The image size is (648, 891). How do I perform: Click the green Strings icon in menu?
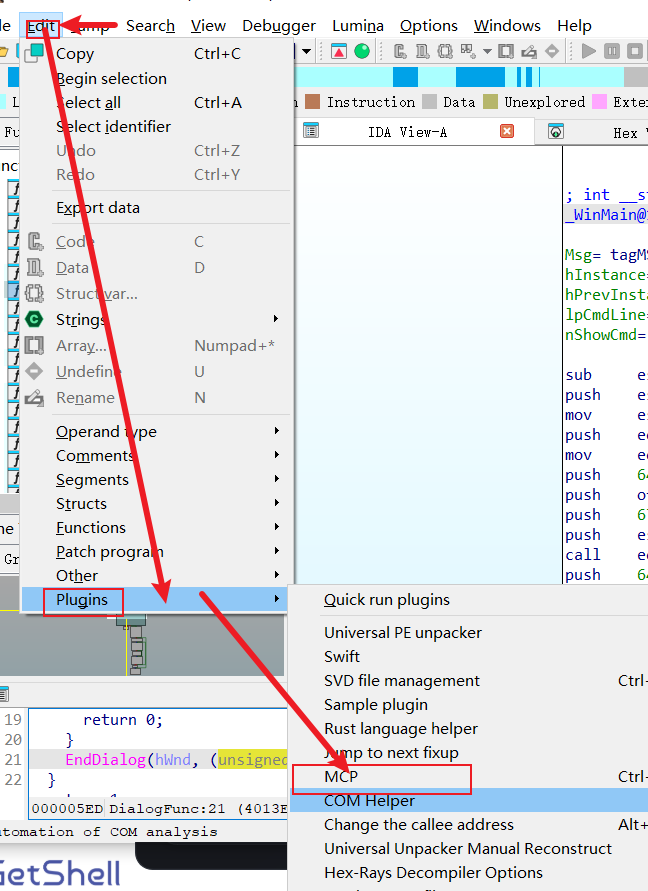pyautogui.click(x=35, y=320)
